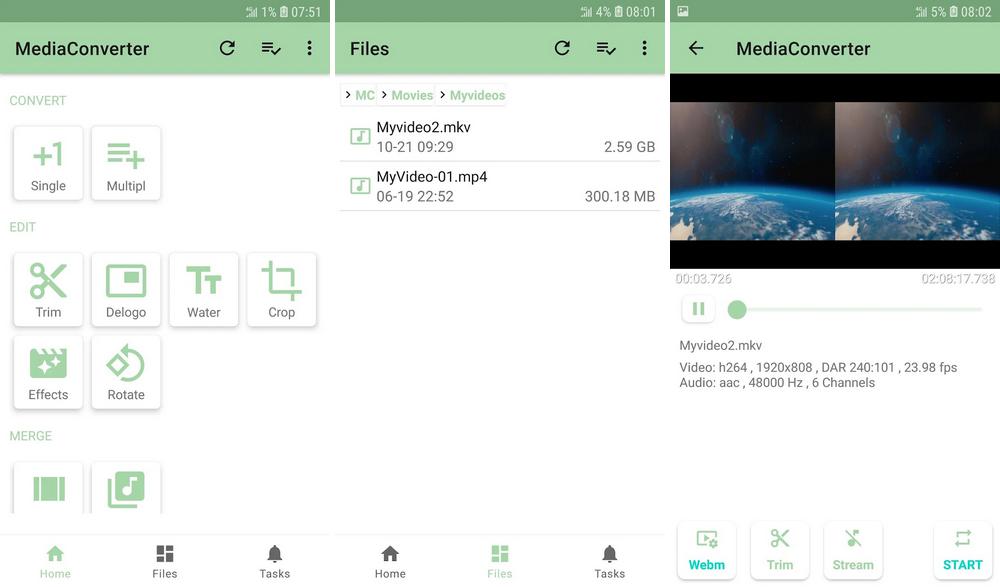Viewport: 1000px width, 587px height.
Task: Go back from the MediaConverter preview screen
Action: tap(696, 48)
